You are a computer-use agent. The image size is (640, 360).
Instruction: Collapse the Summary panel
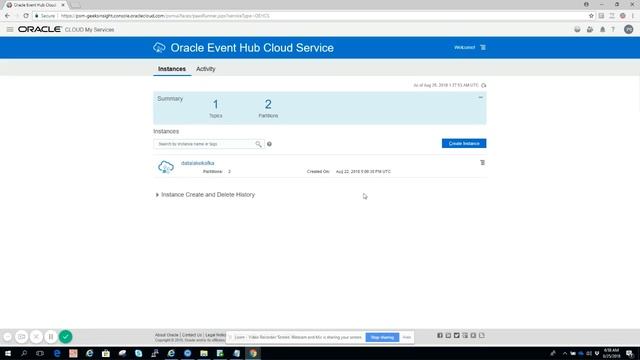(480, 98)
